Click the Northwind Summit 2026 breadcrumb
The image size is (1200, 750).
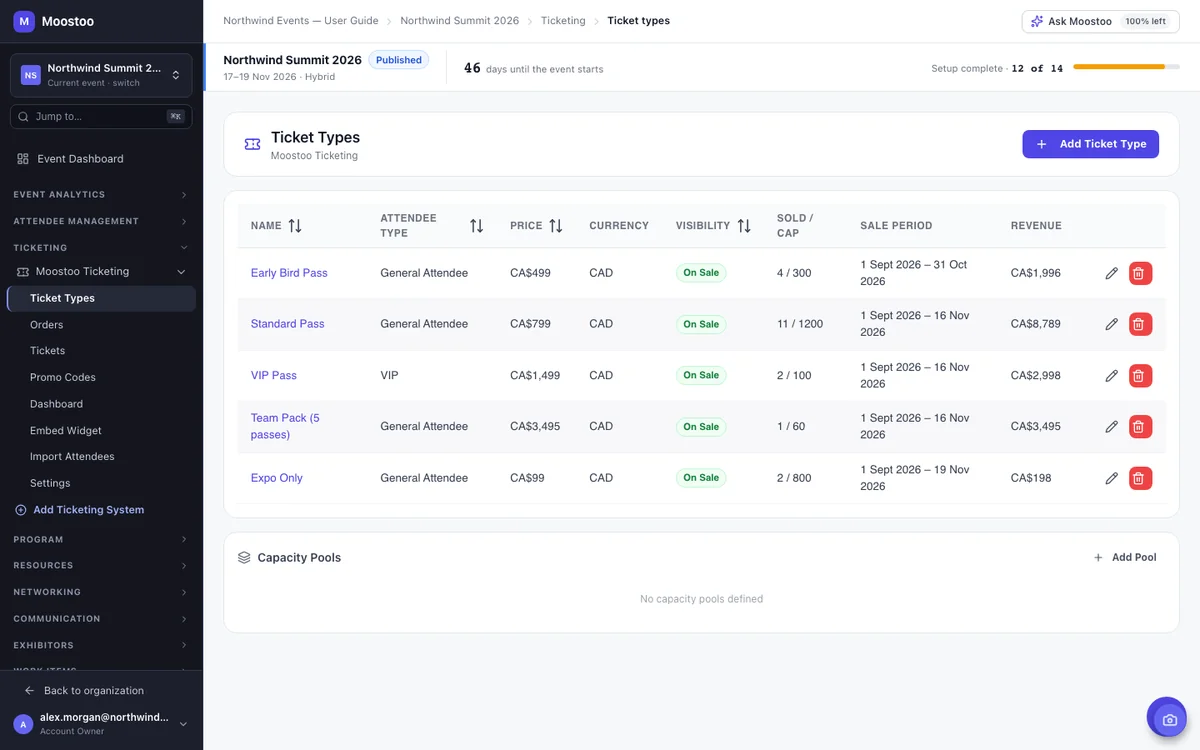pyautogui.click(x=460, y=21)
